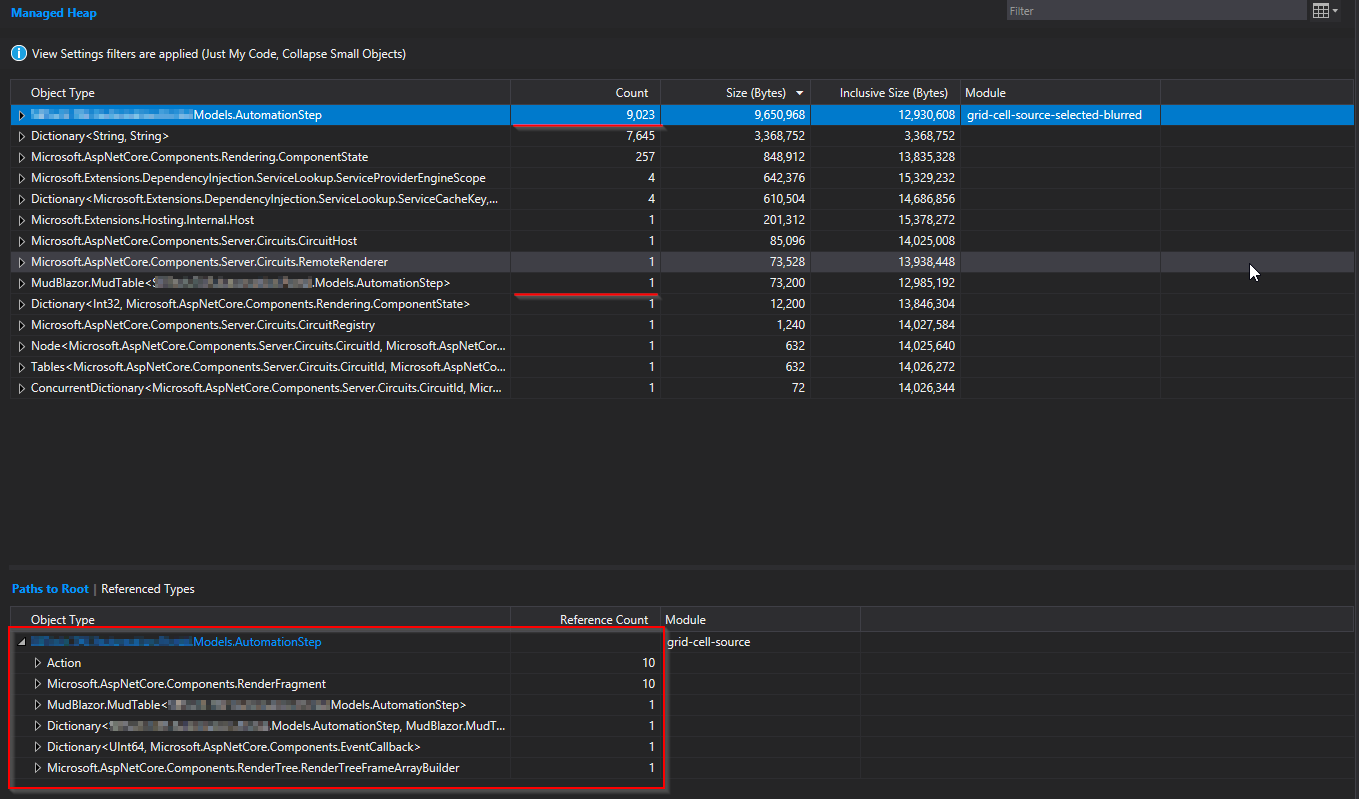
Task: Expand the RenderTreeFrameArrayBuilder node
Action: tap(37, 767)
